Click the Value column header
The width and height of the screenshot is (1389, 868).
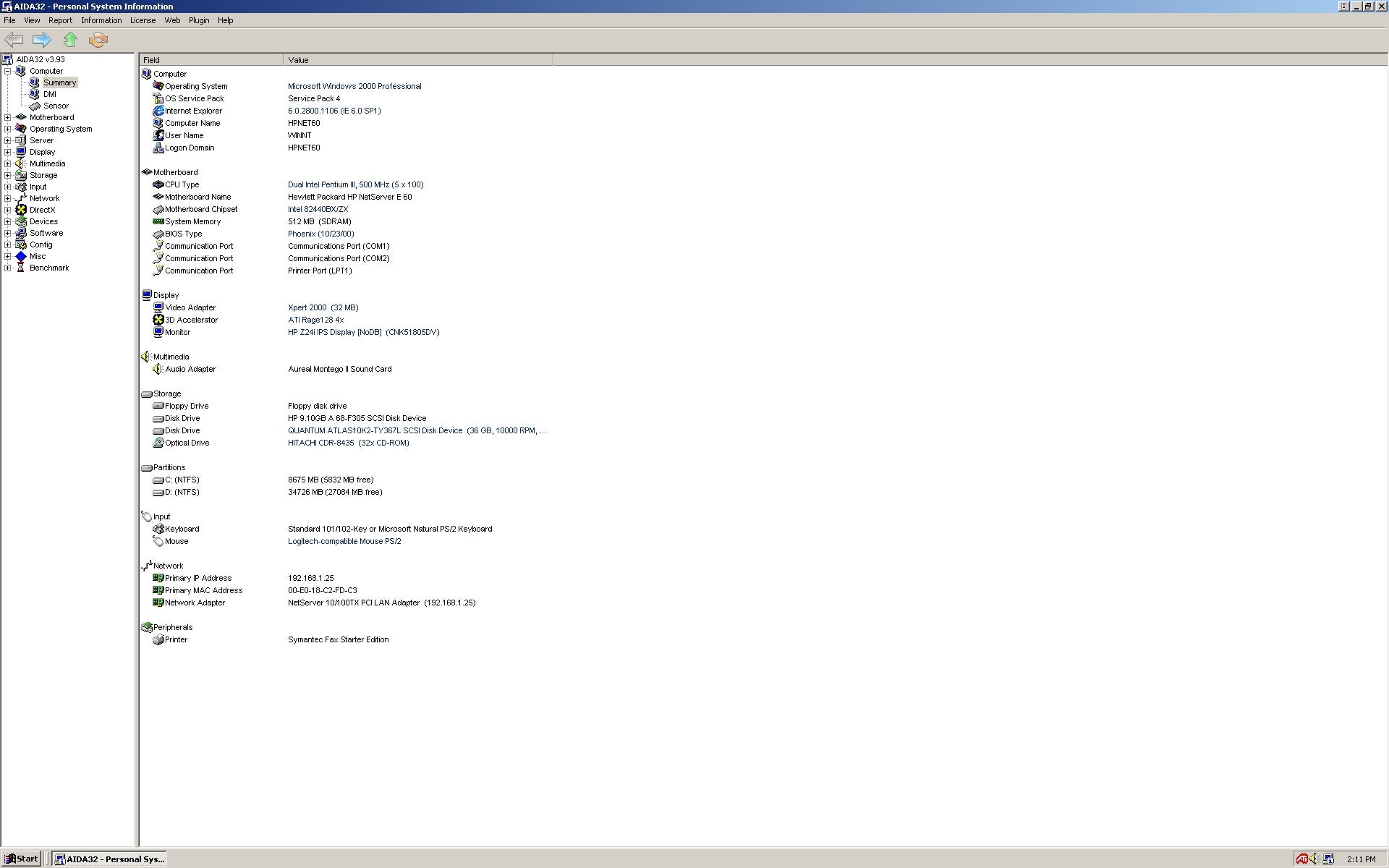click(418, 60)
